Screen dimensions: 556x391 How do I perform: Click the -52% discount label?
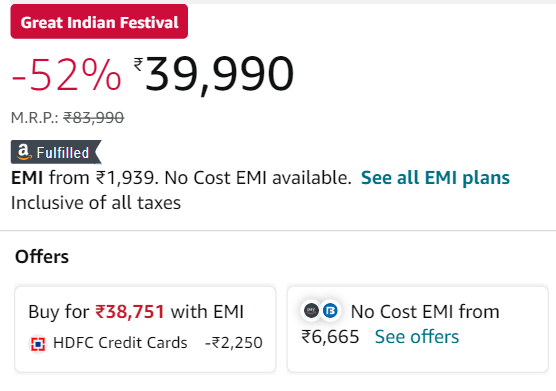pos(66,75)
